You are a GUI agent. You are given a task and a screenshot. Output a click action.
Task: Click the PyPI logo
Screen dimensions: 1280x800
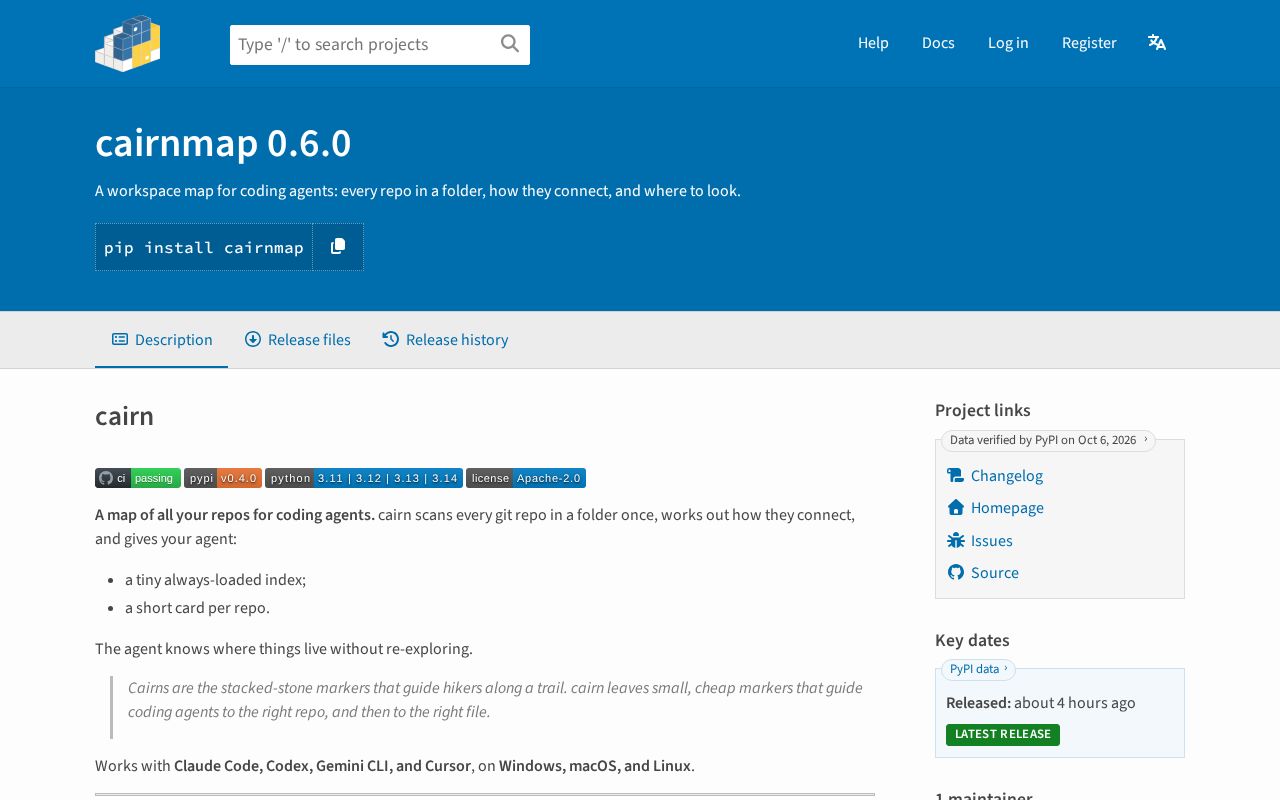128,43
